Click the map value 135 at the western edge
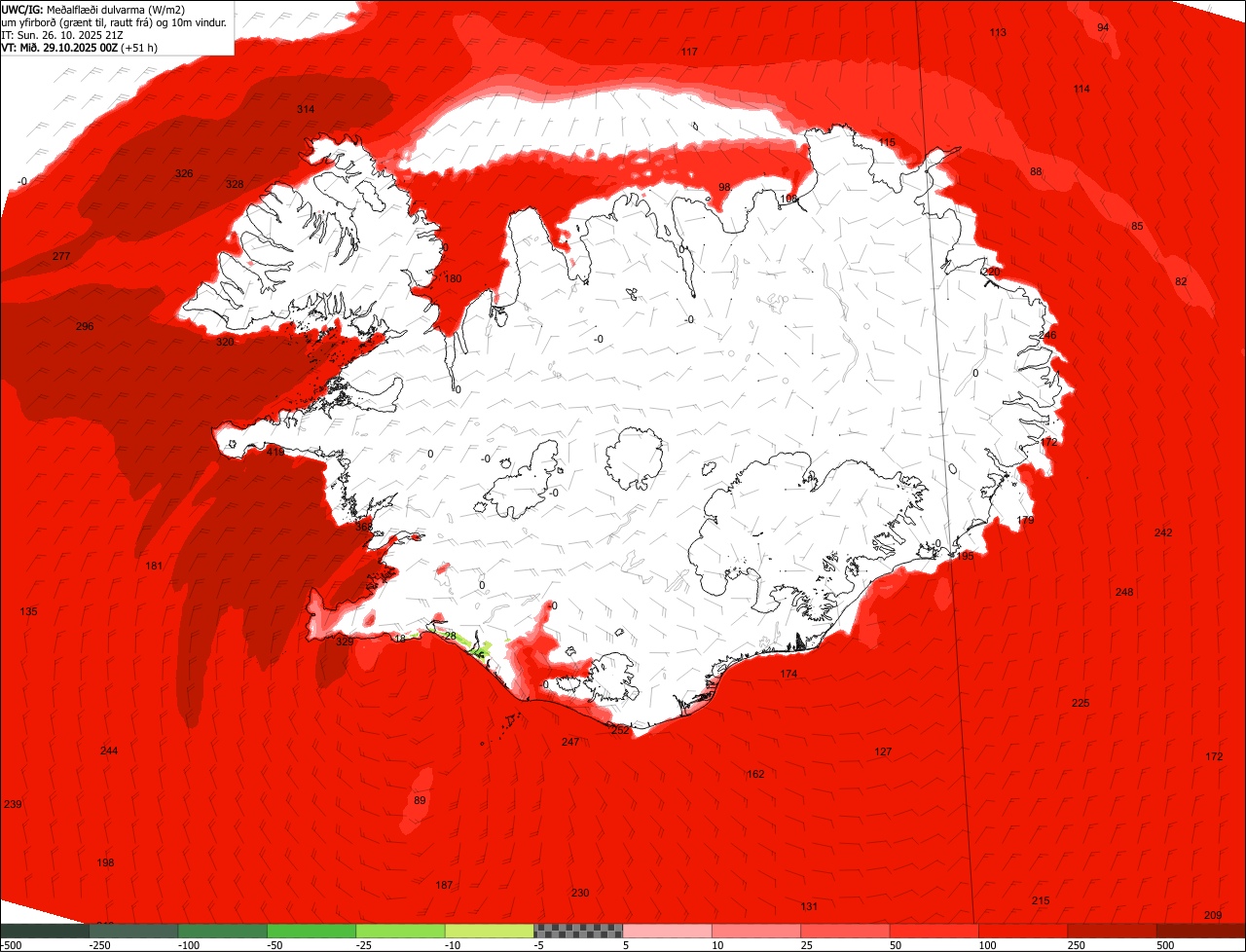Image resolution: width=1246 pixels, height=952 pixels. (28, 611)
